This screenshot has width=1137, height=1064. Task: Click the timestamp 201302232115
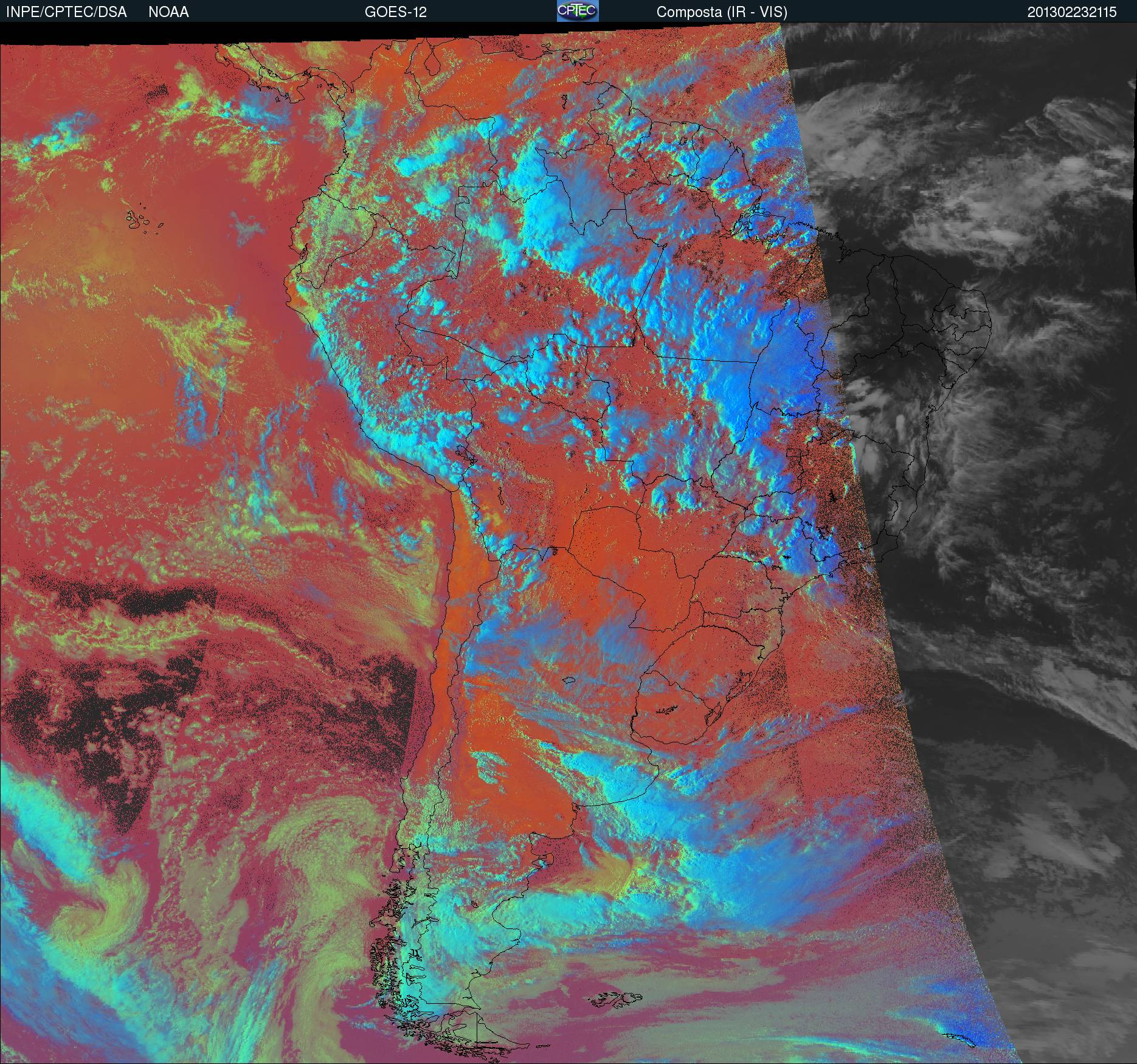tap(1072, 12)
